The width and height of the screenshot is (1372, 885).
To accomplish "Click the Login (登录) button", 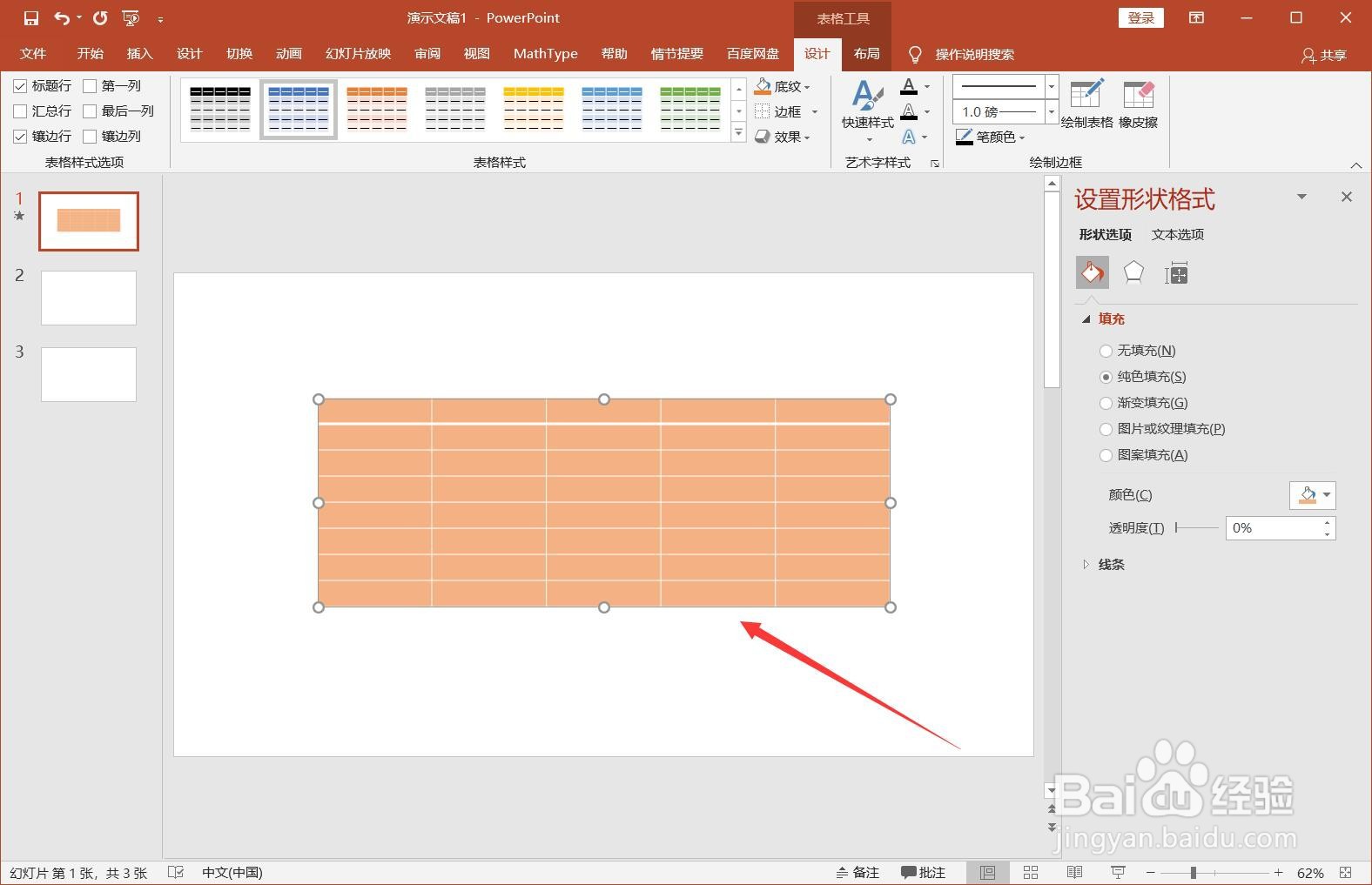I will (1140, 18).
